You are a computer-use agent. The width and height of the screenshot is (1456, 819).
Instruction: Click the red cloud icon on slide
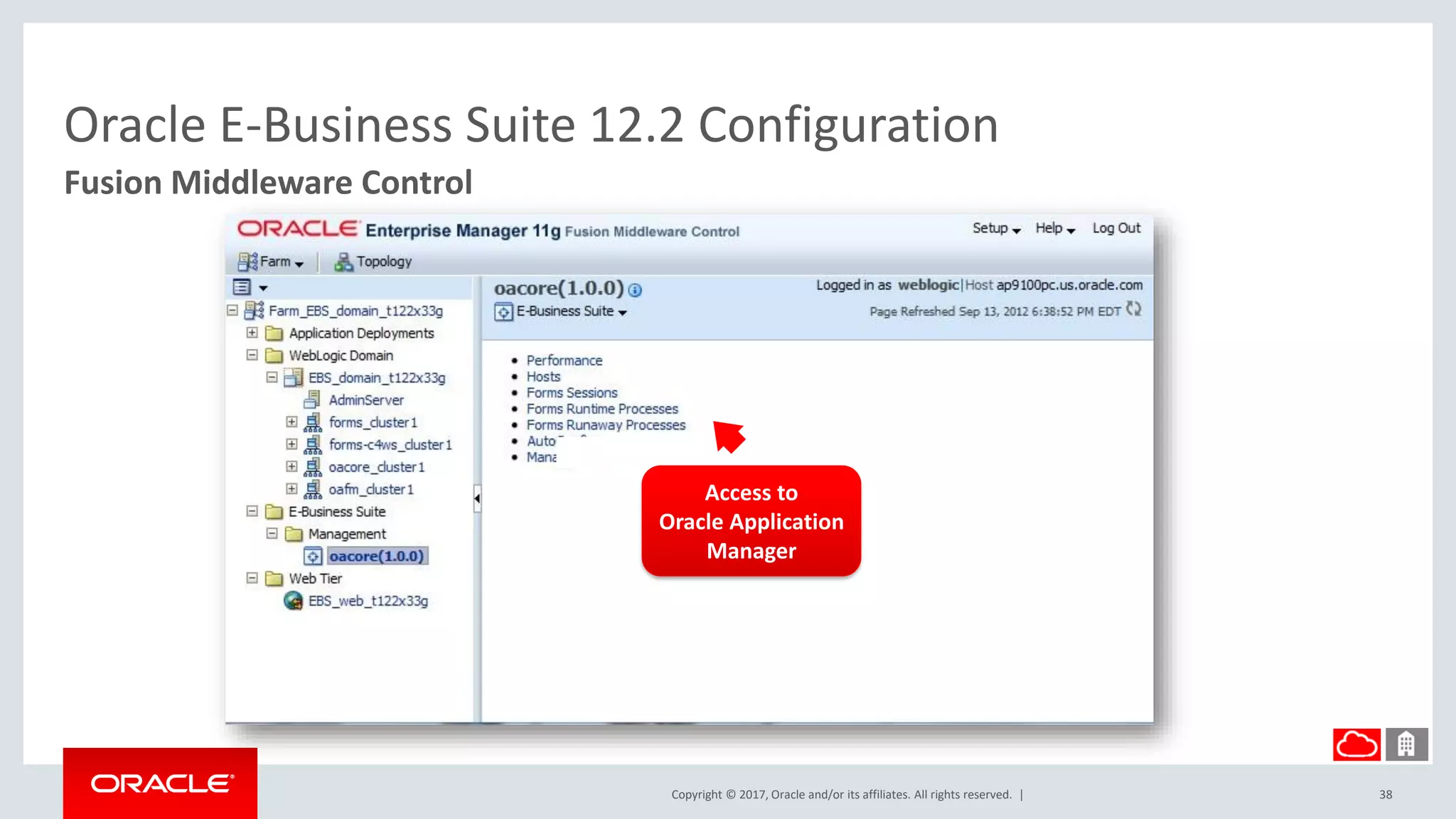pos(1356,744)
